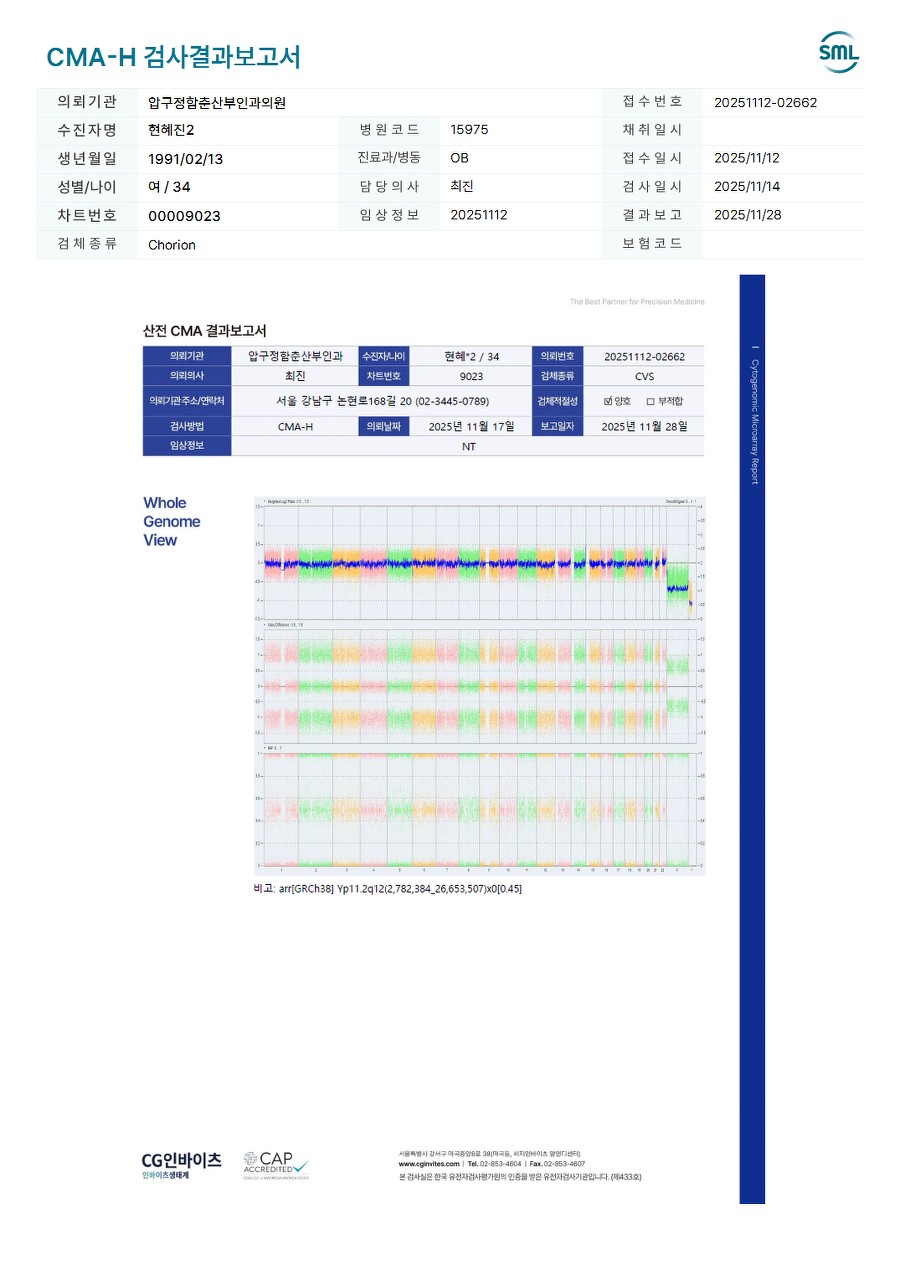Viewport: 900px width, 1271px height.
Task: Click the CVS specimen value
Action: (x=644, y=376)
